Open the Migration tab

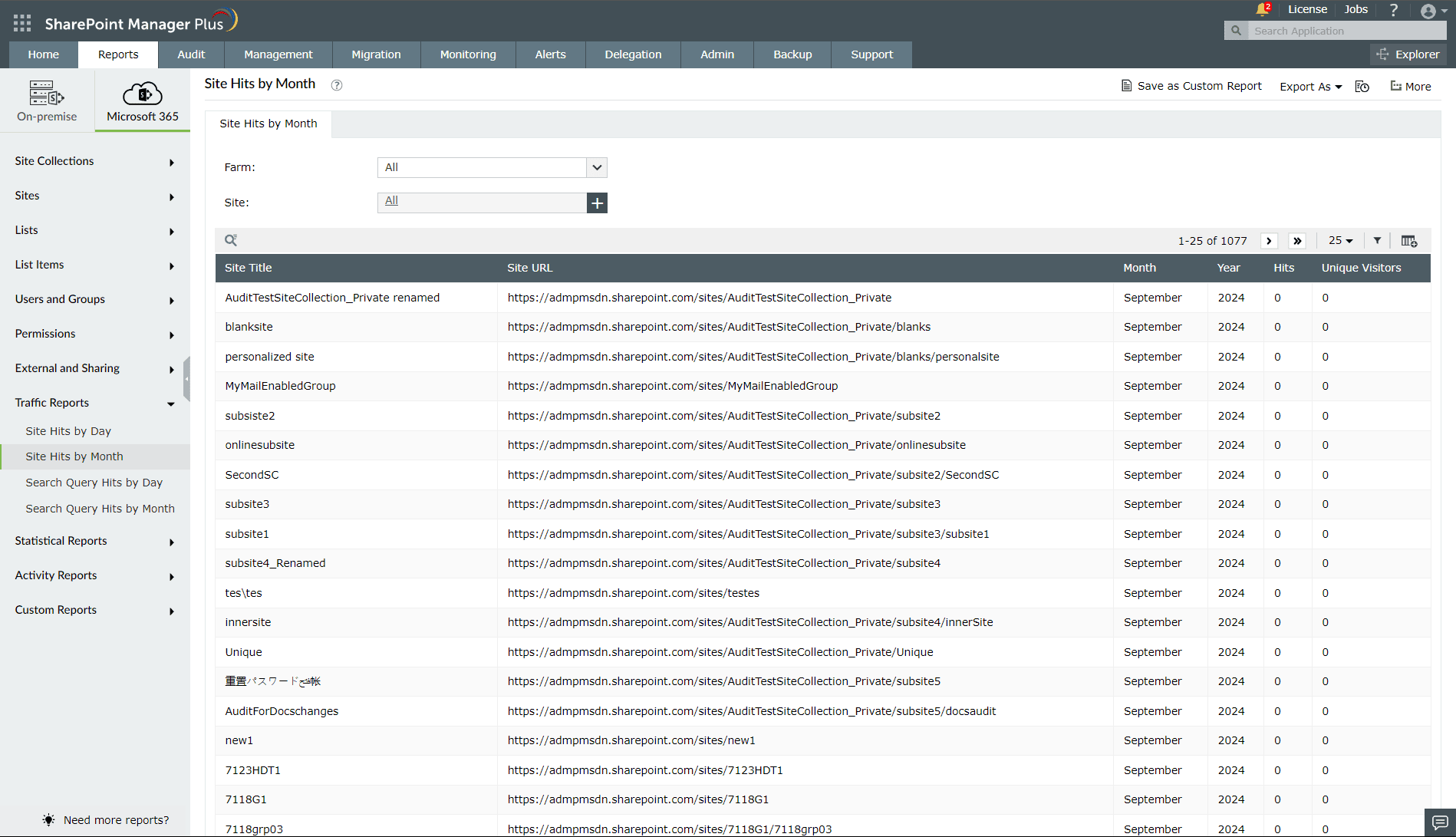376,54
